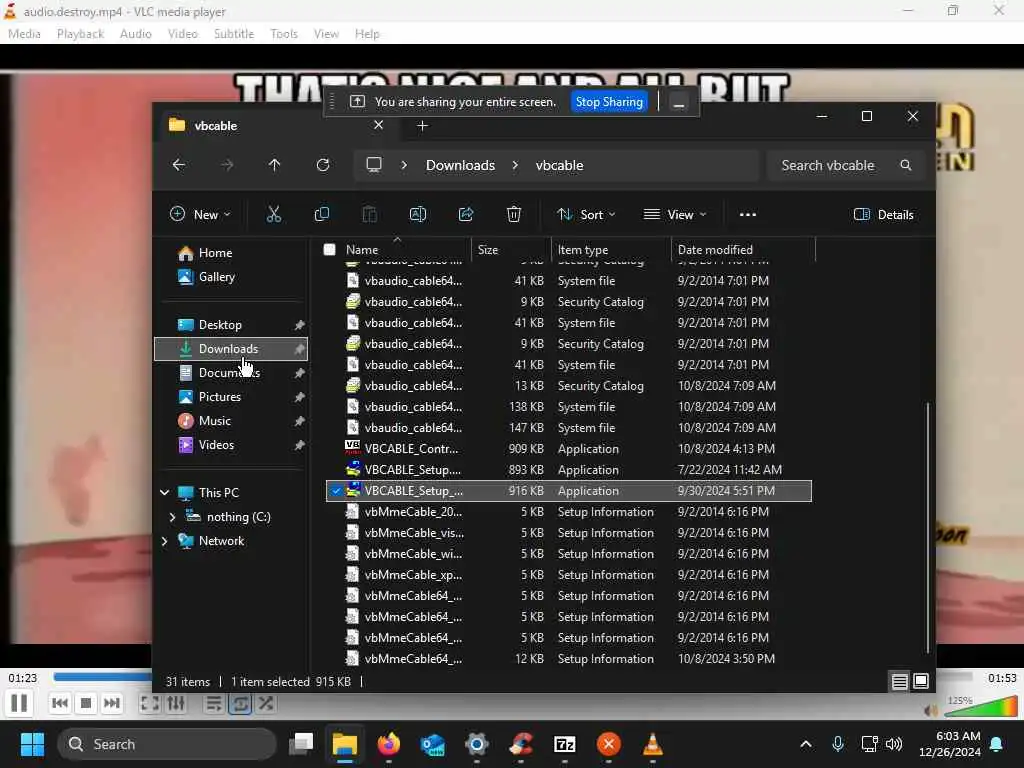Screen dimensions: 1024x768
Task: Click Stop Sharing button
Action: 609,102
